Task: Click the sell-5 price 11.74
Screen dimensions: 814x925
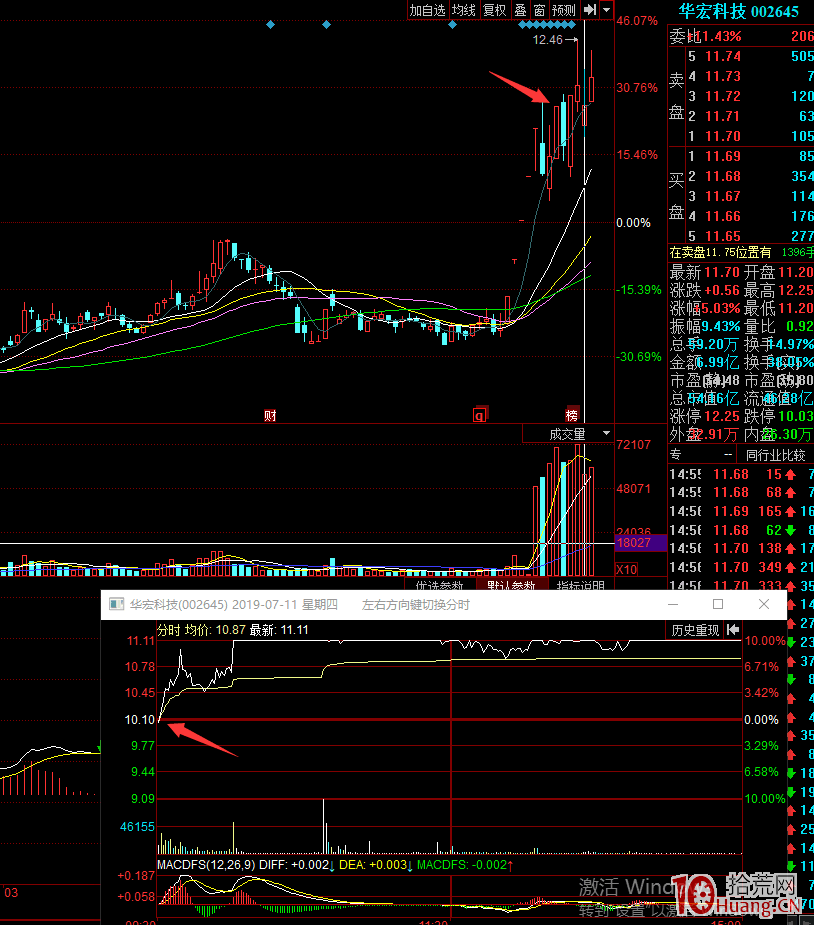Action: click(723, 56)
